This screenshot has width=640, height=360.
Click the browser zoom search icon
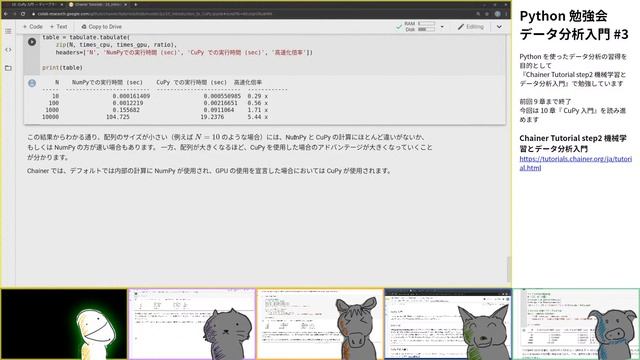tap(478, 13)
